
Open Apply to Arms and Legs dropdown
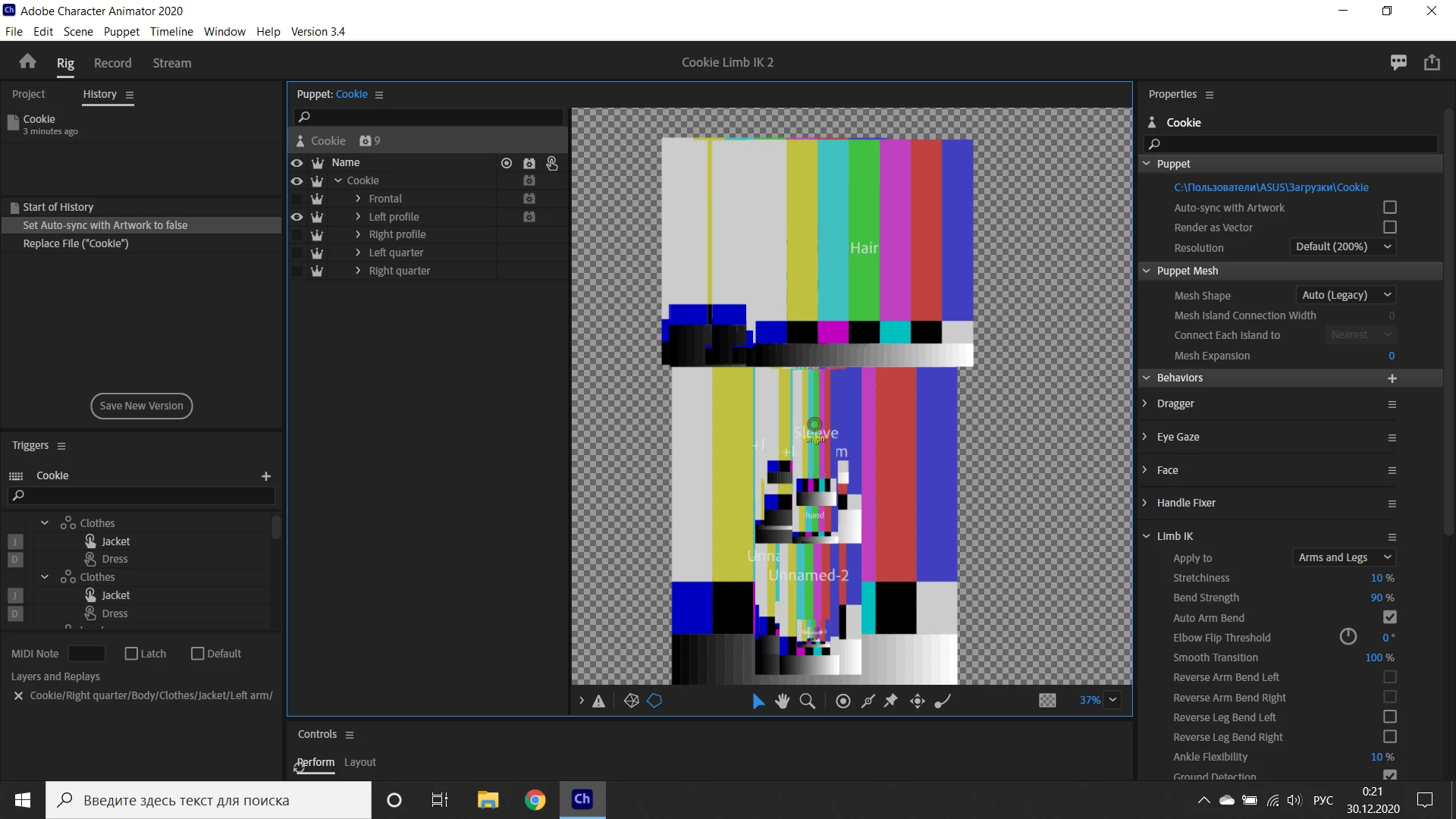click(x=1344, y=557)
